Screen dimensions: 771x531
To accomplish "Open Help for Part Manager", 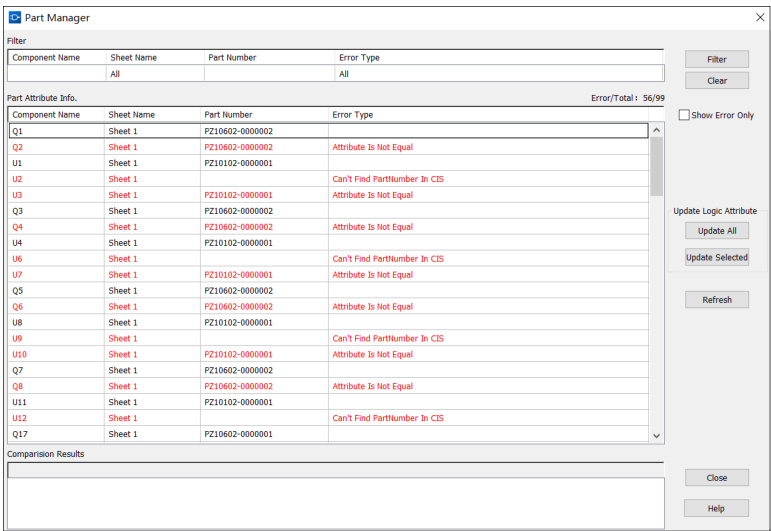I will click(x=716, y=508).
